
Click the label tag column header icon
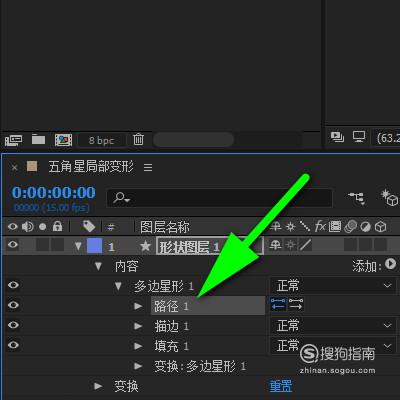click(x=89, y=226)
